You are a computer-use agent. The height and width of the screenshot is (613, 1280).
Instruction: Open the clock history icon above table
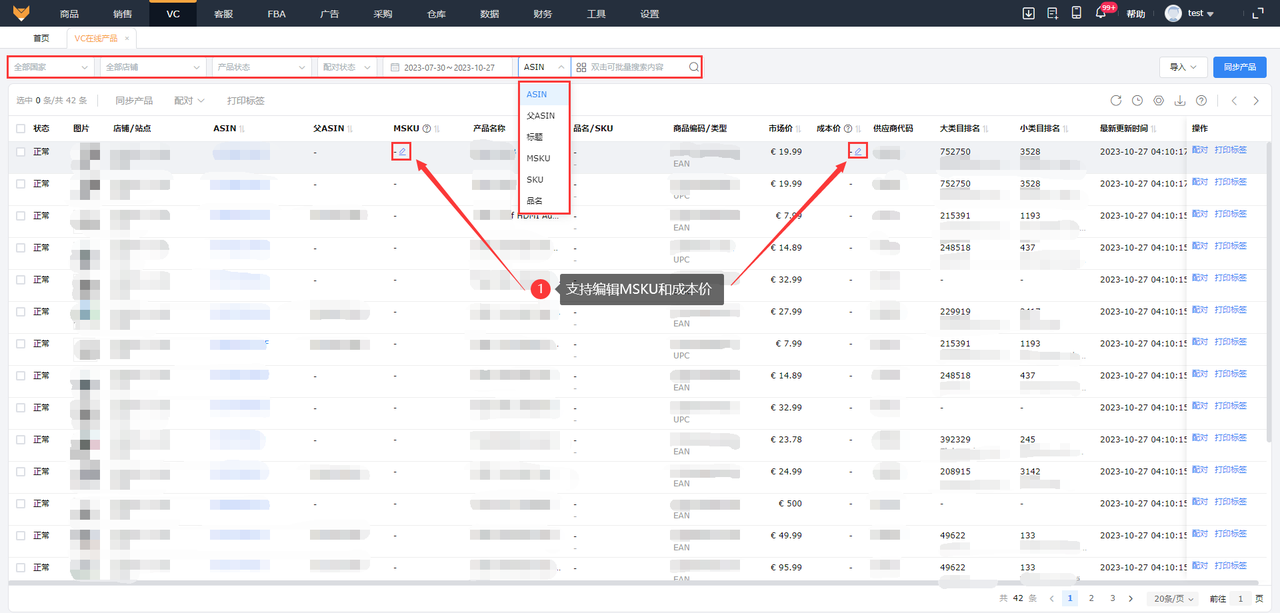(x=1137, y=101)
